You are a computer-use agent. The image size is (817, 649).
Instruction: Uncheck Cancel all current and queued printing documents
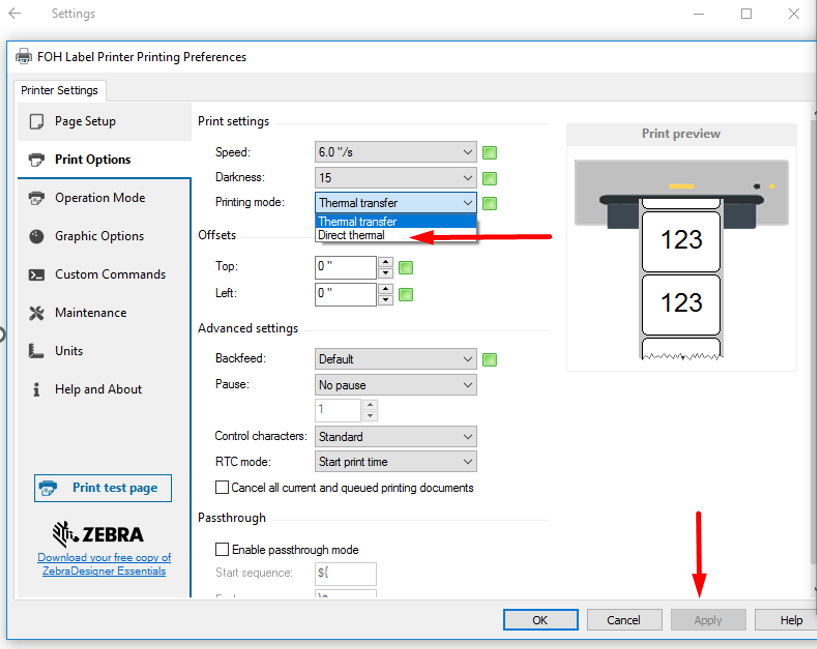click(x=222, y=487)
